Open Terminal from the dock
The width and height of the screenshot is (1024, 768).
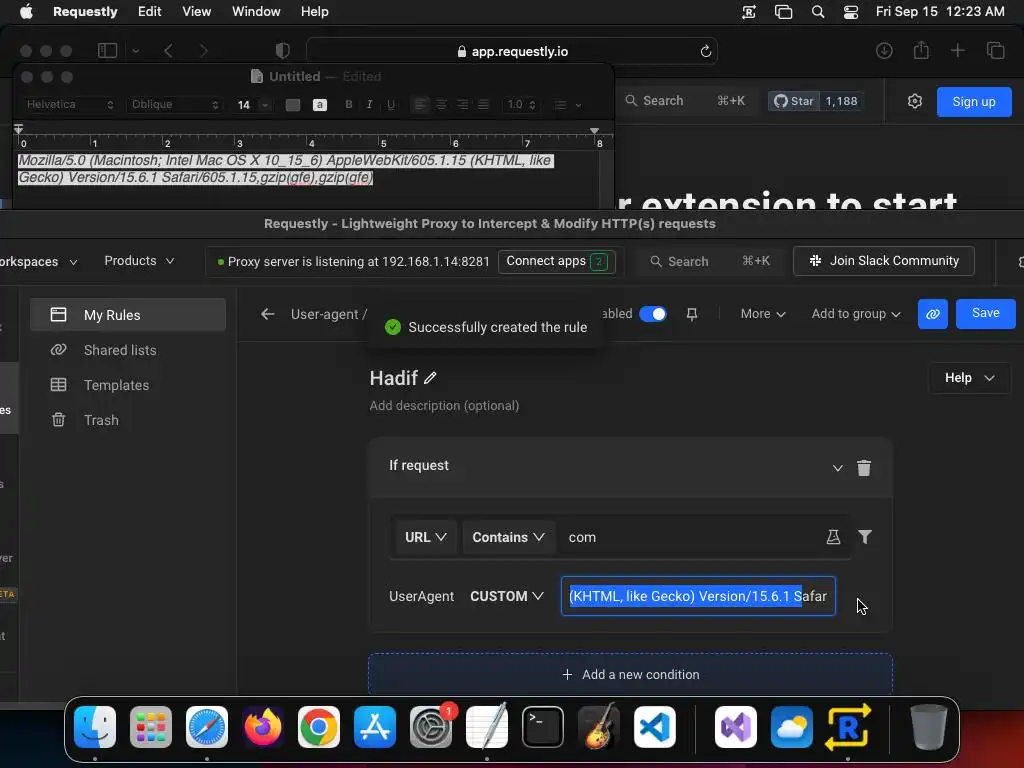[x=543, y=726]
